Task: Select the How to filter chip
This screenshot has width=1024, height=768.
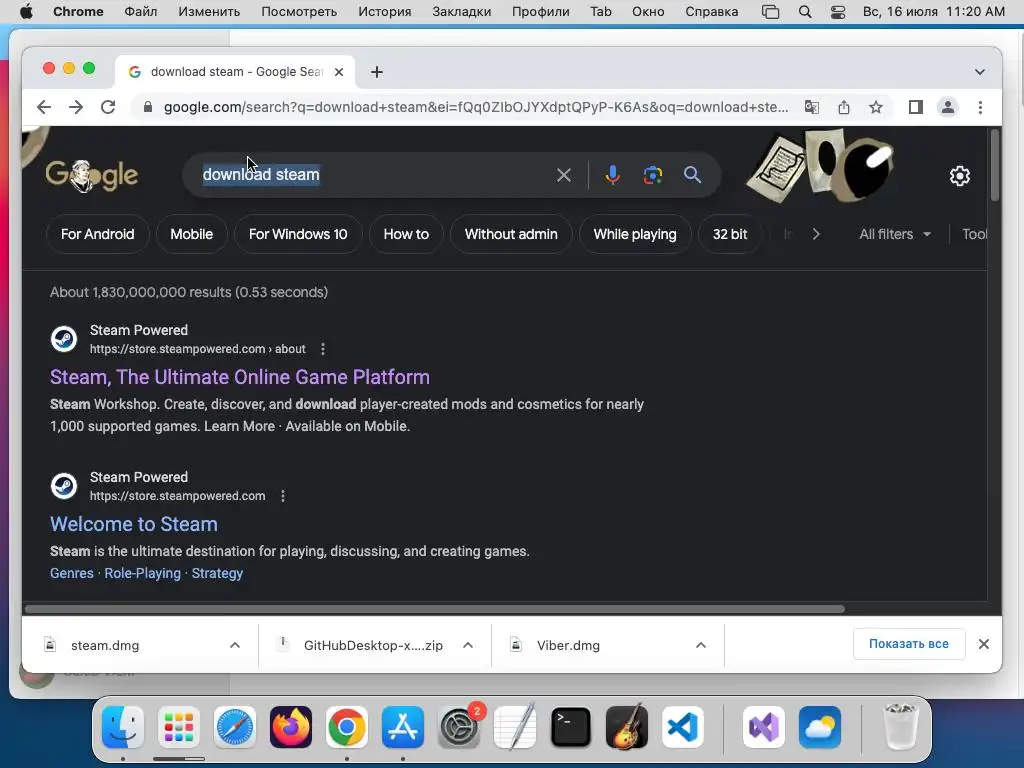Action: (406, 234)
